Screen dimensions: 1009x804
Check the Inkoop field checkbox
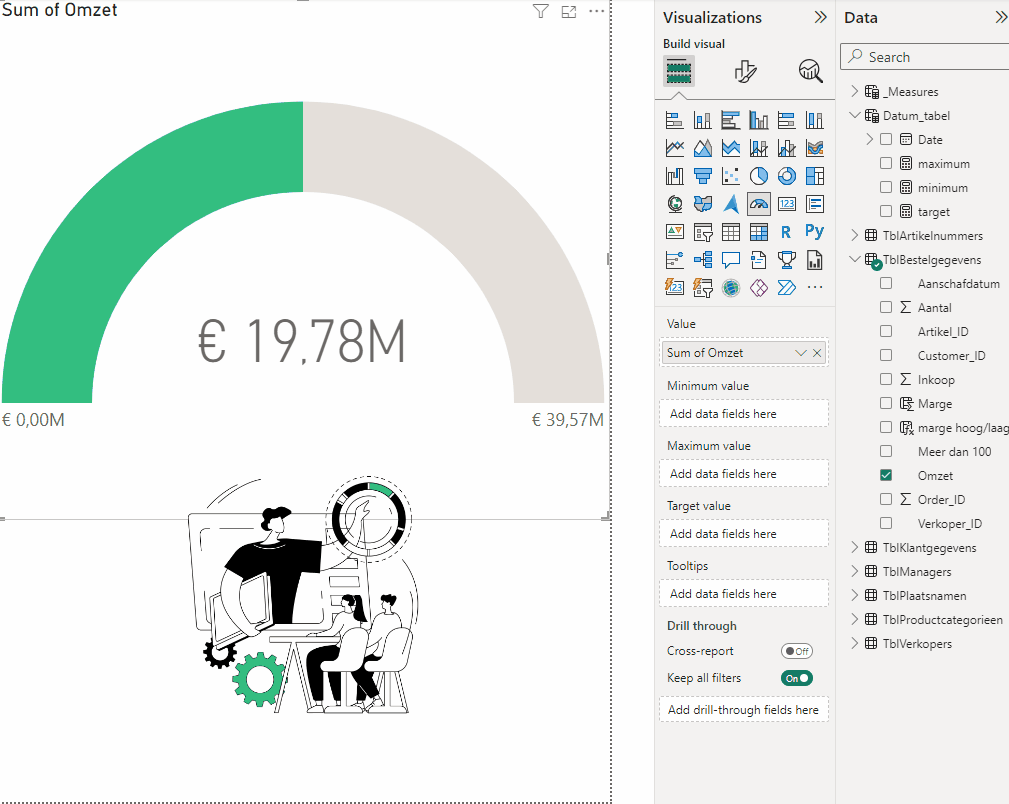[x=886, y=379]
